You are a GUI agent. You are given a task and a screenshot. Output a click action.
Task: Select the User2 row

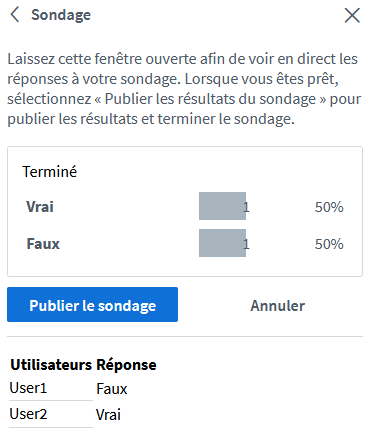(x=65, y=414)
